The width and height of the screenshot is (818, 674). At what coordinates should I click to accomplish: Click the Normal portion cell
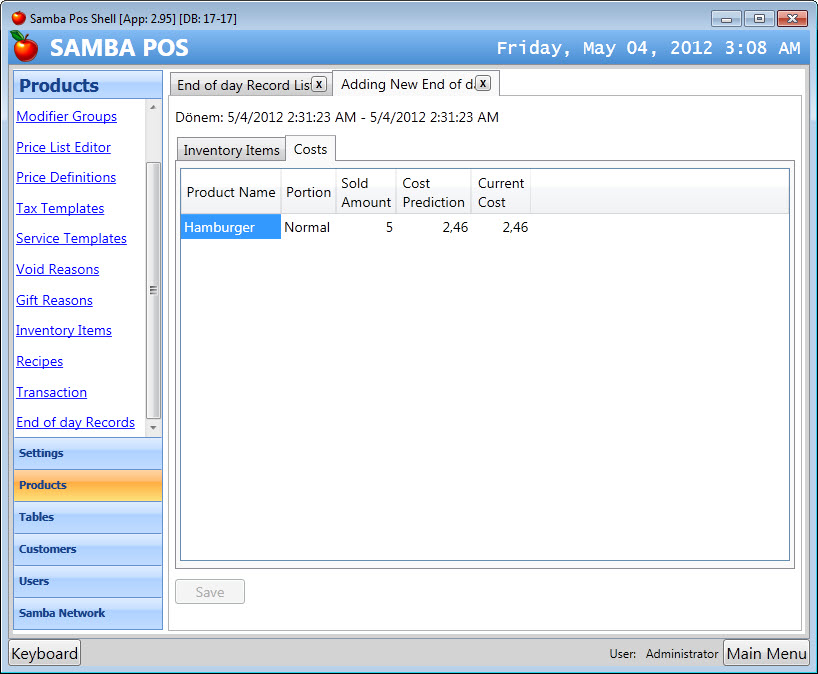[308, 227]
